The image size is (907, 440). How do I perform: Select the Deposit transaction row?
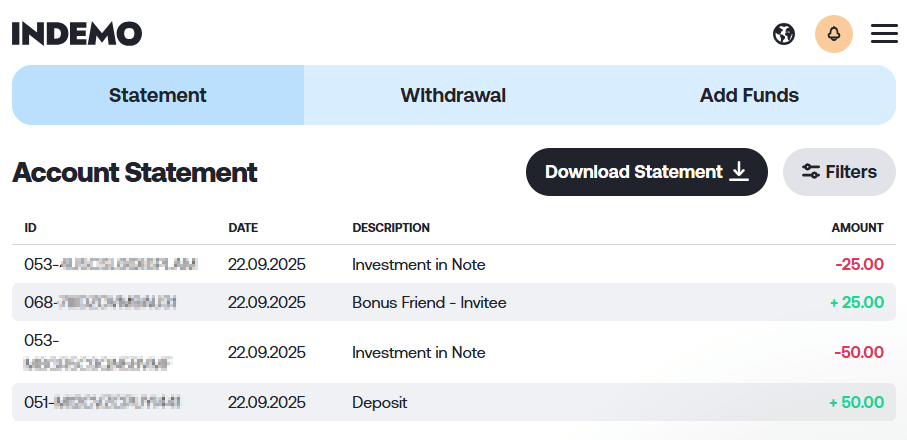pos(454,402)
